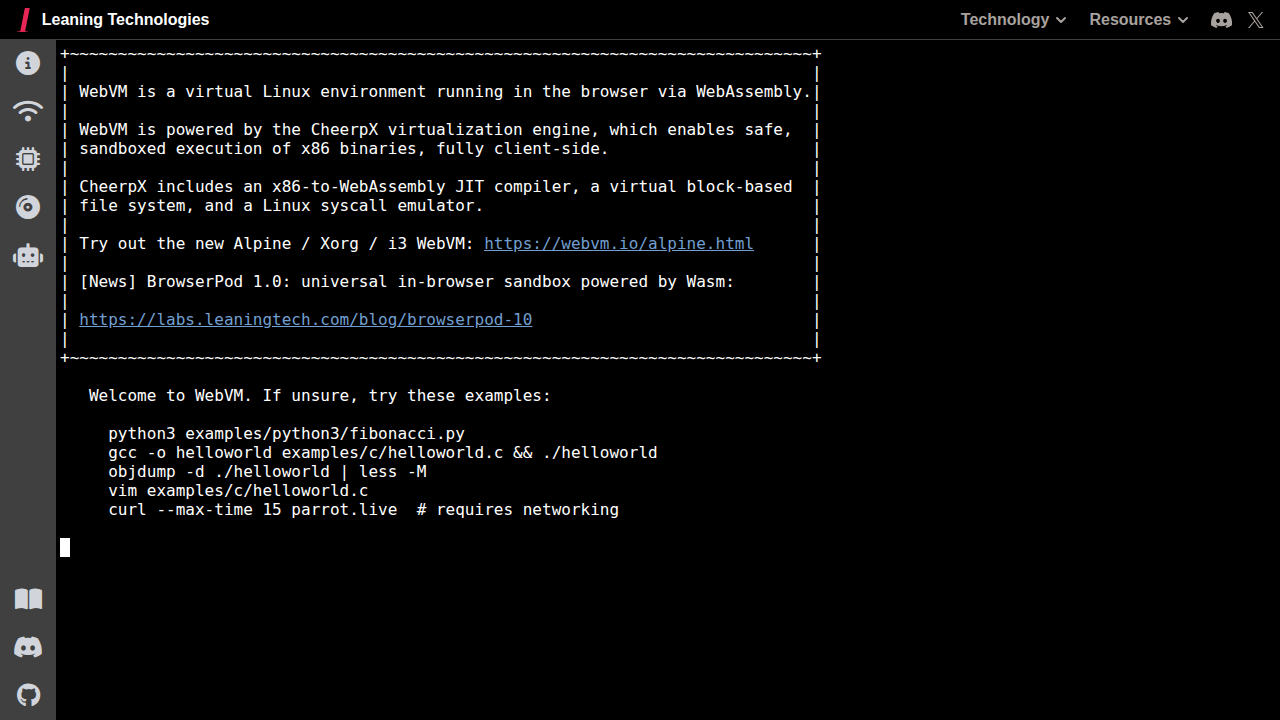
Task: Open the robot AI assistant panel
Action: [x=27, y=256]
